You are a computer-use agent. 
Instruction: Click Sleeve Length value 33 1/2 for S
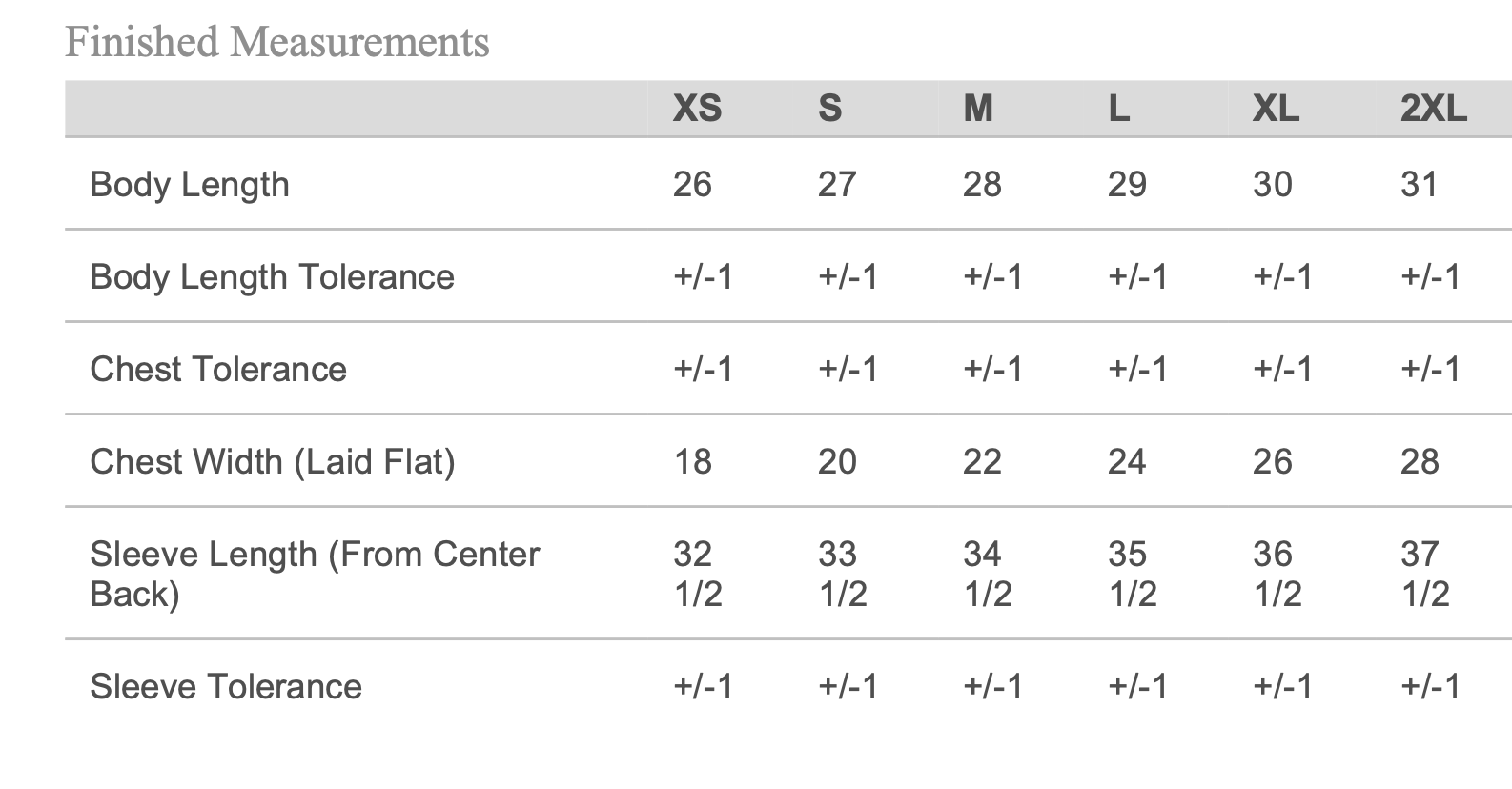pos(841,573)
